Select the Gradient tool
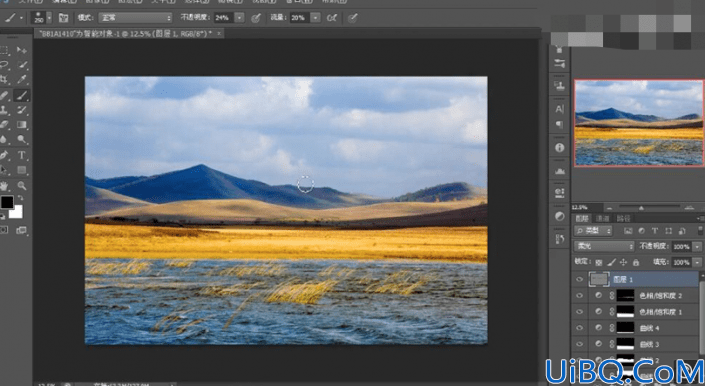Viewport: 705px width, 386px height. click(22, 125)
